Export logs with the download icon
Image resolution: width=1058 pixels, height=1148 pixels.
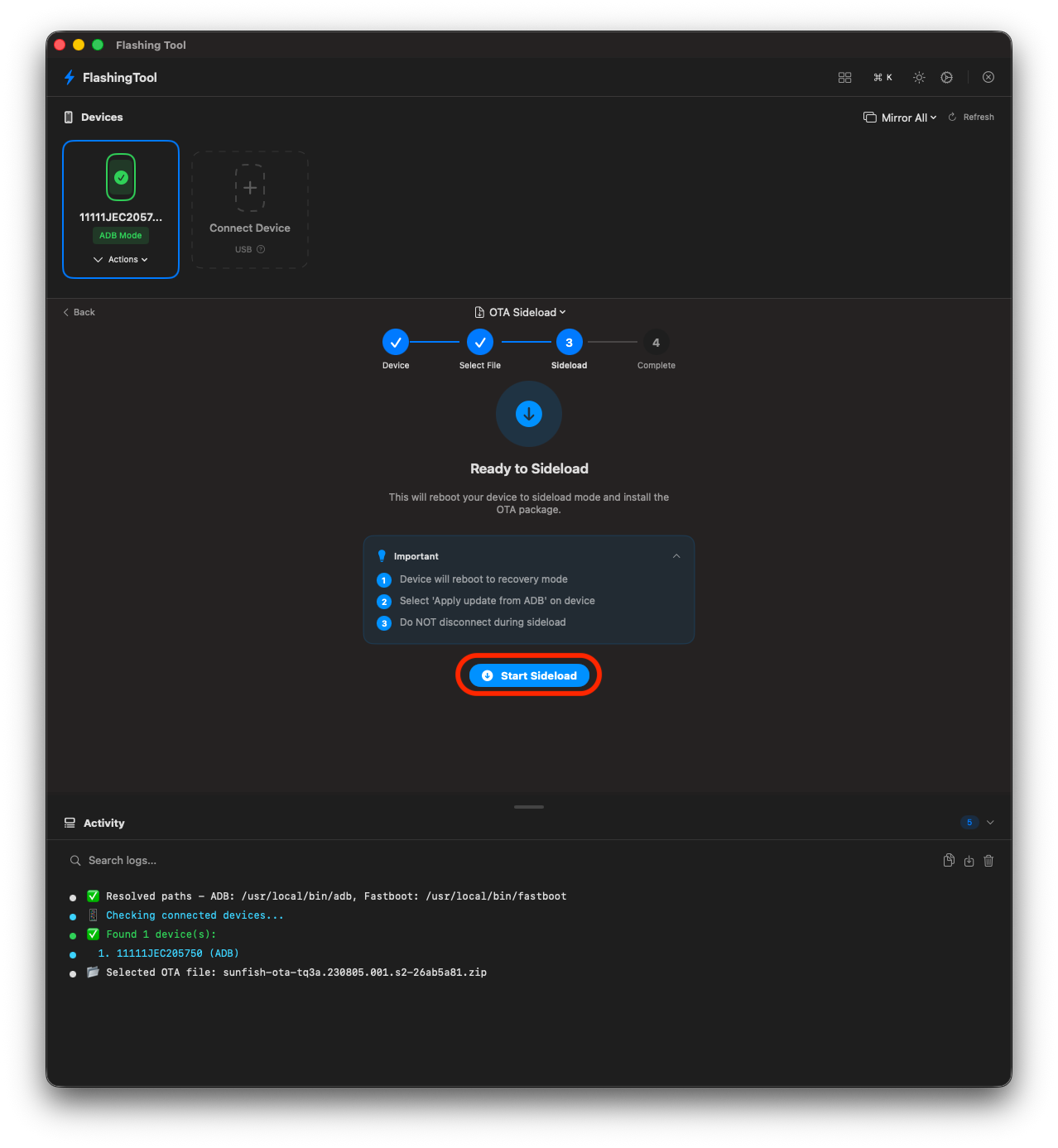tap(969, 861)
